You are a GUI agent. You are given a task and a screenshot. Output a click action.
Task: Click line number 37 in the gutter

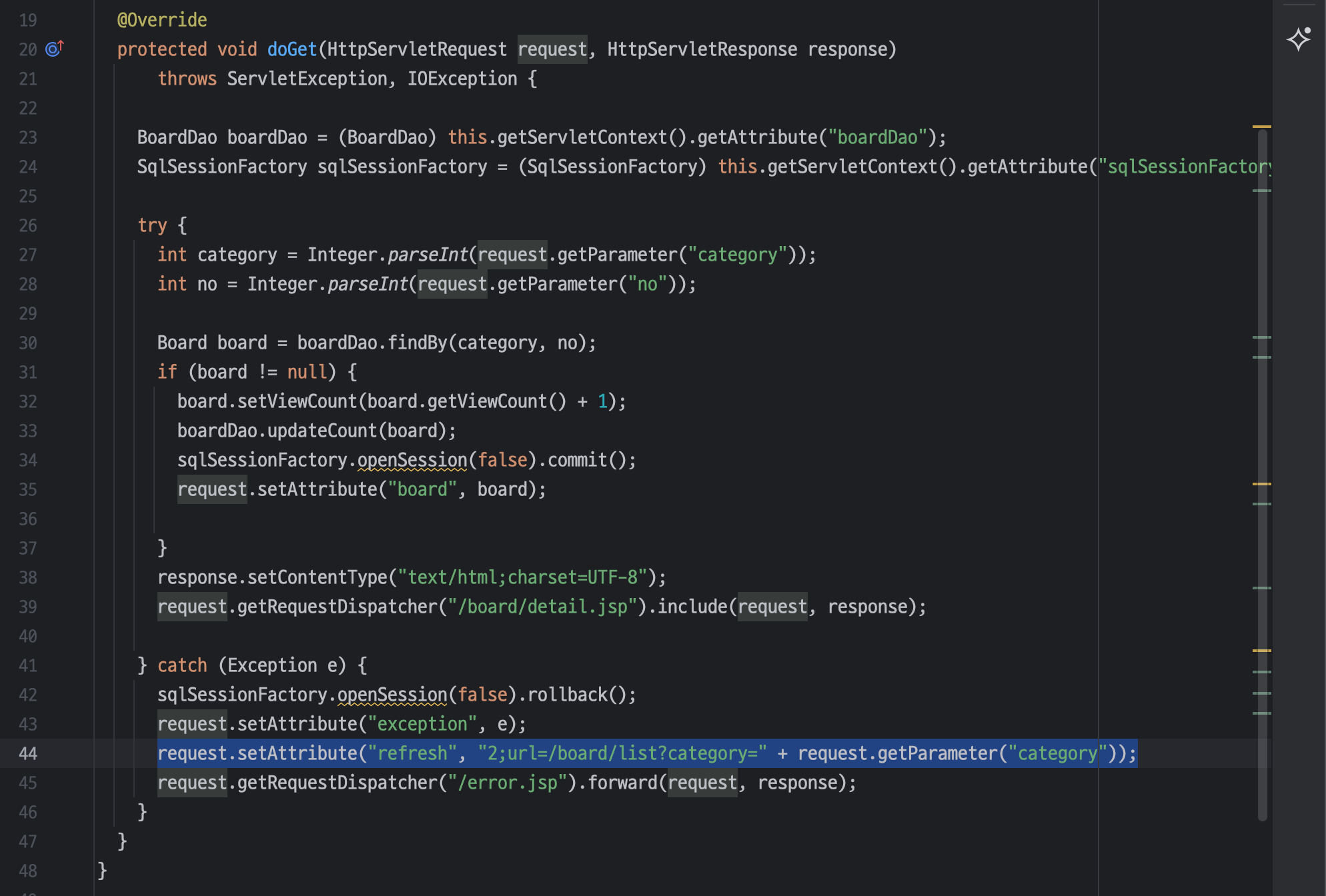pos(28,548)
